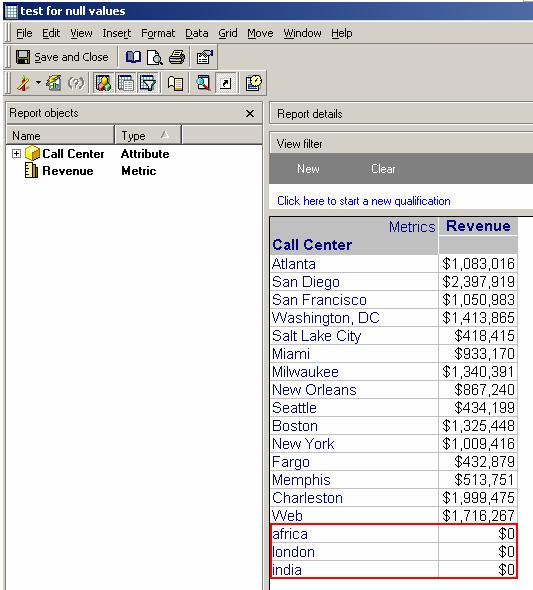Open the Data menu
The height and width of the screenshot is (590, 533).
pyautogui.click(x=197, y=33)
